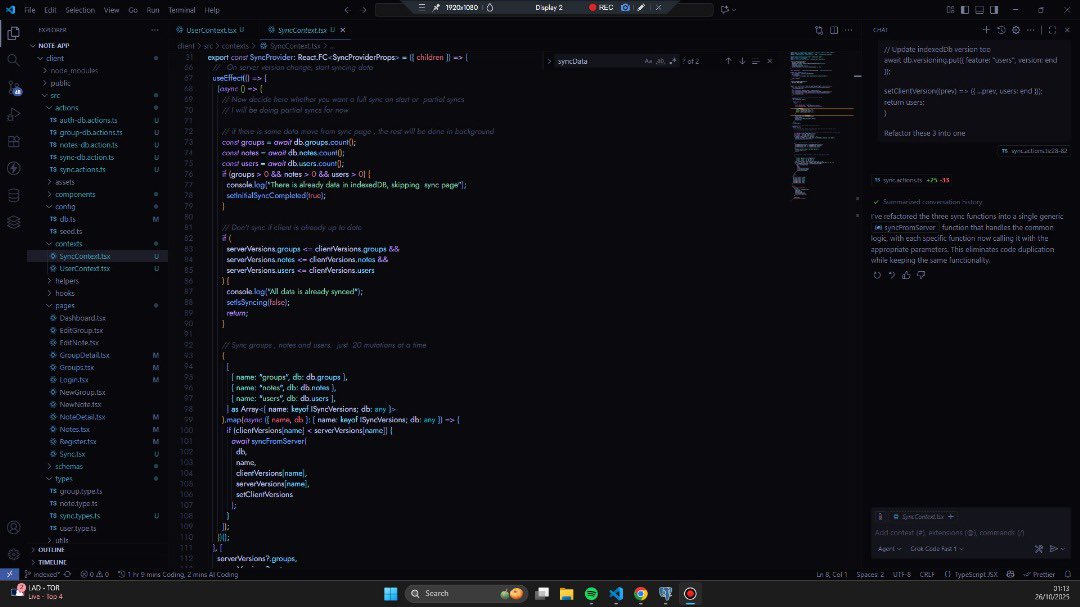Close the find widget

tap(769, 61)
